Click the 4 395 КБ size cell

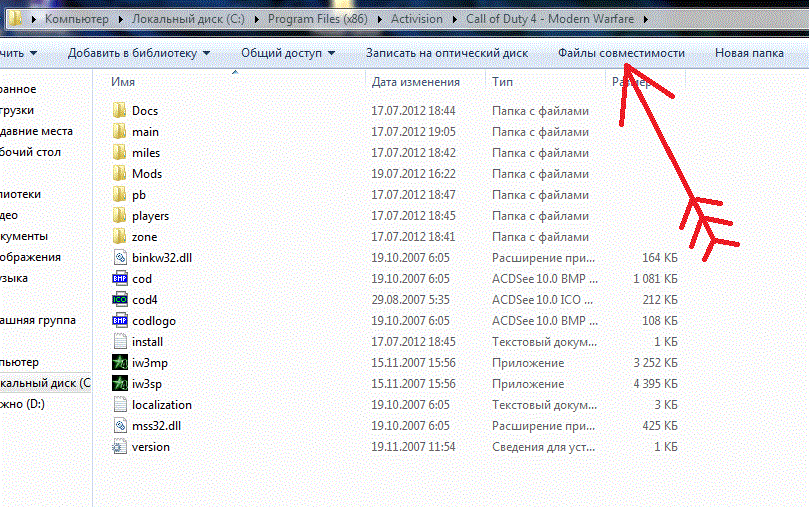[x=655, y=384]
